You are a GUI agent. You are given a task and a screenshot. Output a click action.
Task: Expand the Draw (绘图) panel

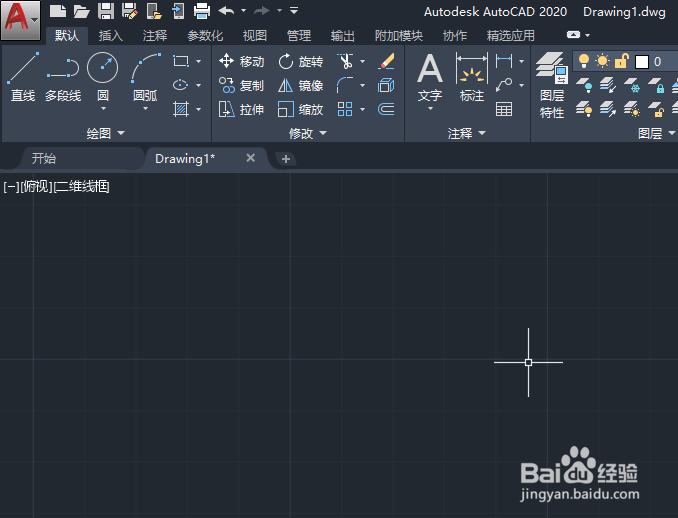[106, 133]
